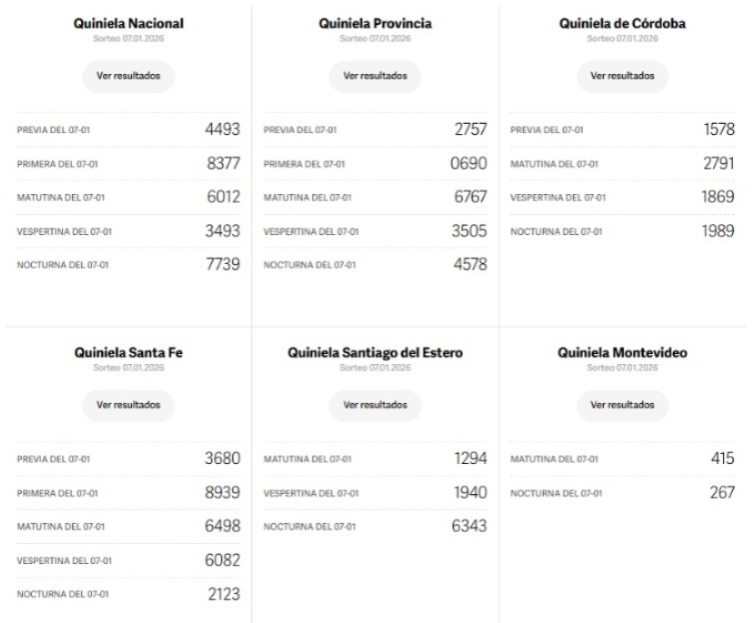Select Montevideo Matutina result 415
This screenshot has height=623, width=752.
coord(720,458)
